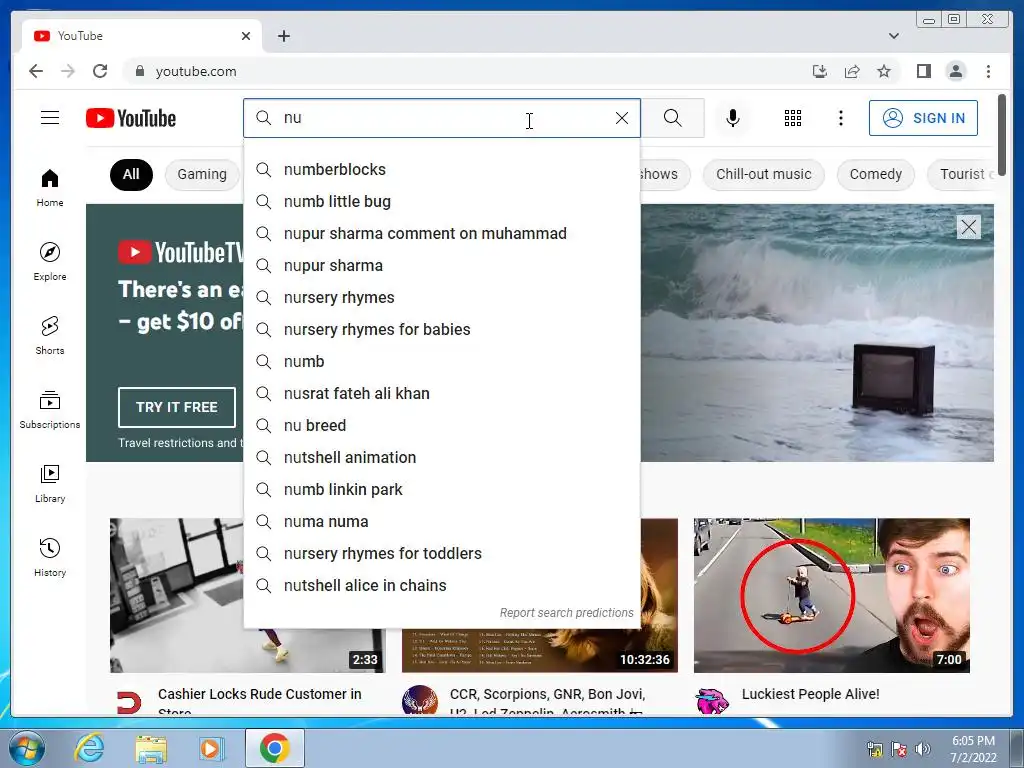Open History in the sidebar
The width and height of the screenshot is (1024, 768).
tap(50, 557)
